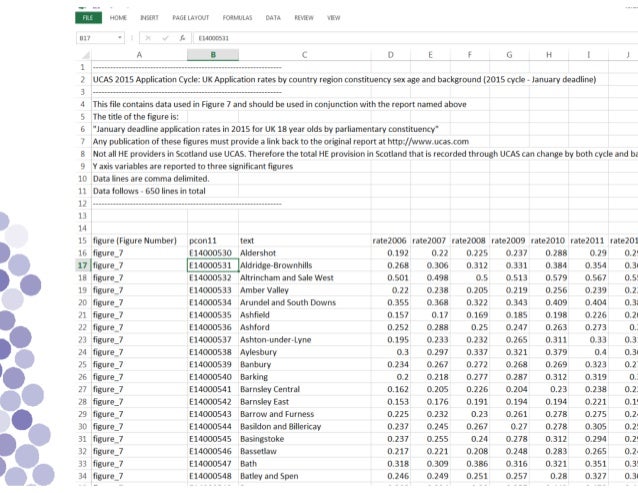
Task: Select column E header
Action: pos(430,55)
